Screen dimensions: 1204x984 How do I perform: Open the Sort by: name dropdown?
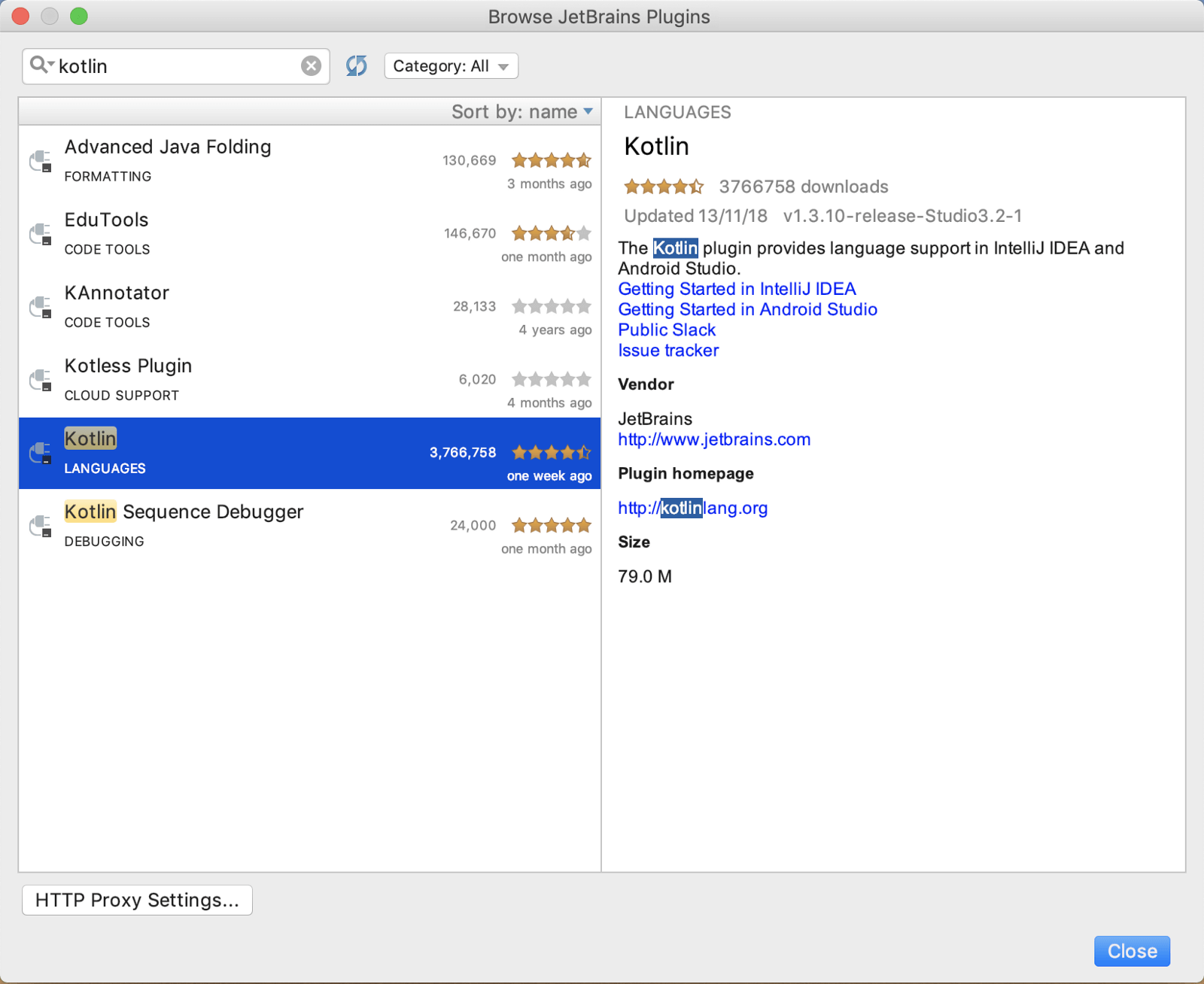522,111
